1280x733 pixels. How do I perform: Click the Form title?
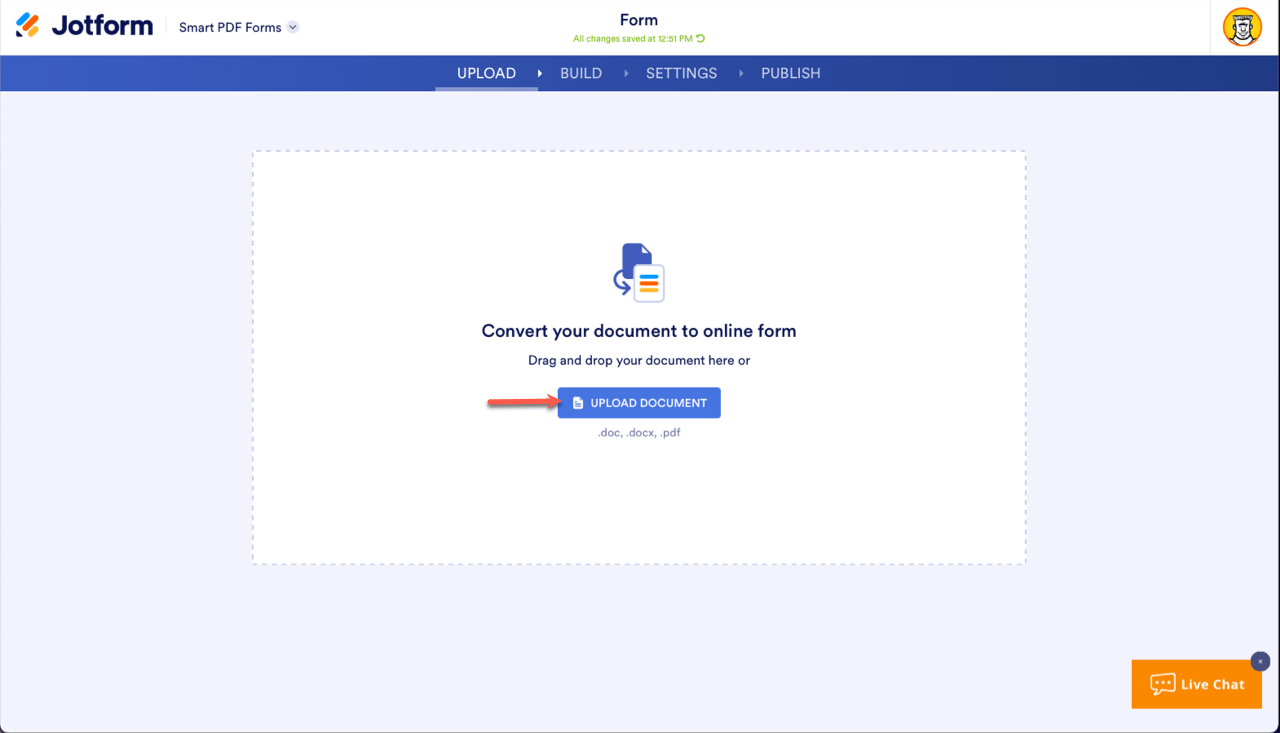(x=639, y=20)
